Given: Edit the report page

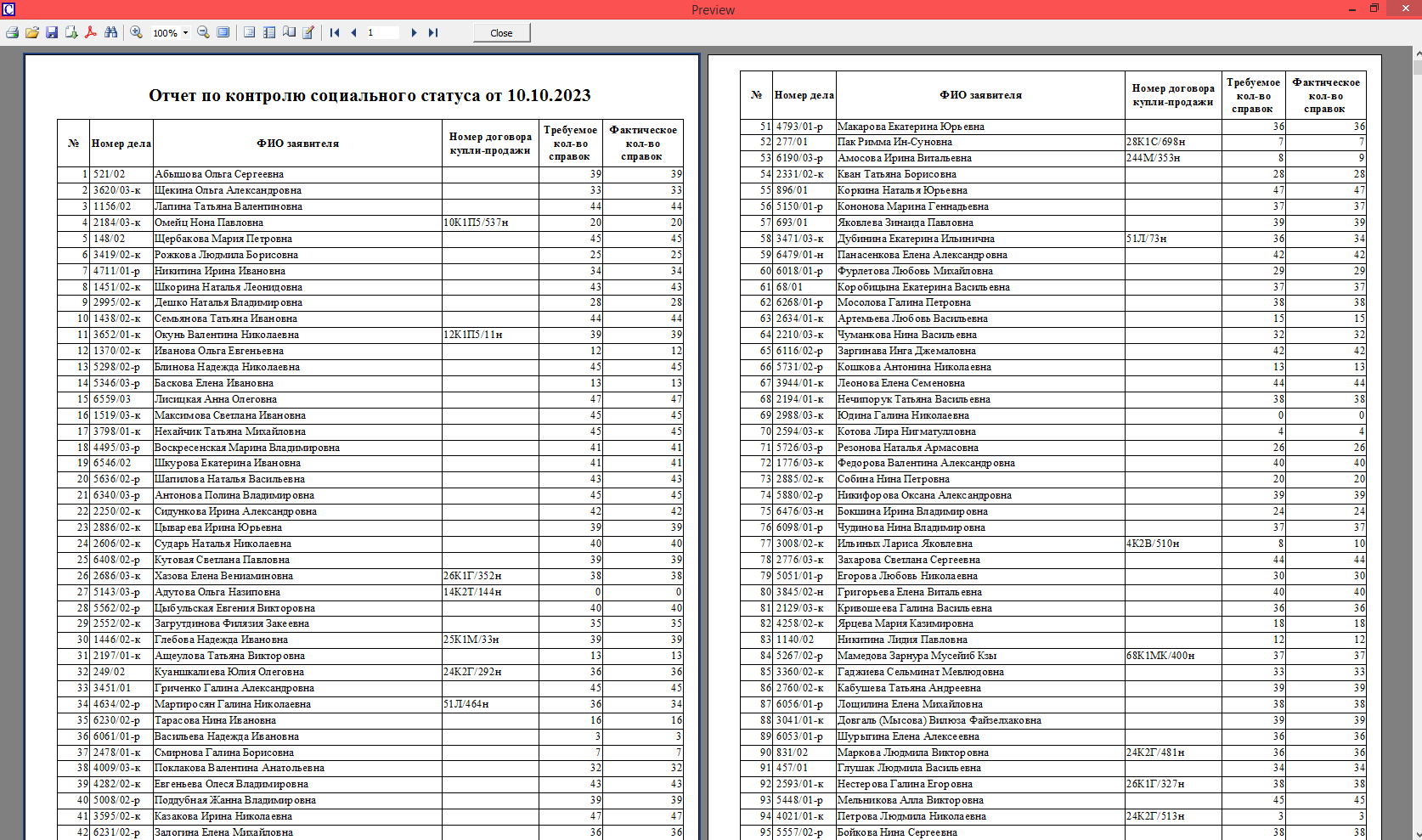Looking at the screenshot, I should 308,33.
